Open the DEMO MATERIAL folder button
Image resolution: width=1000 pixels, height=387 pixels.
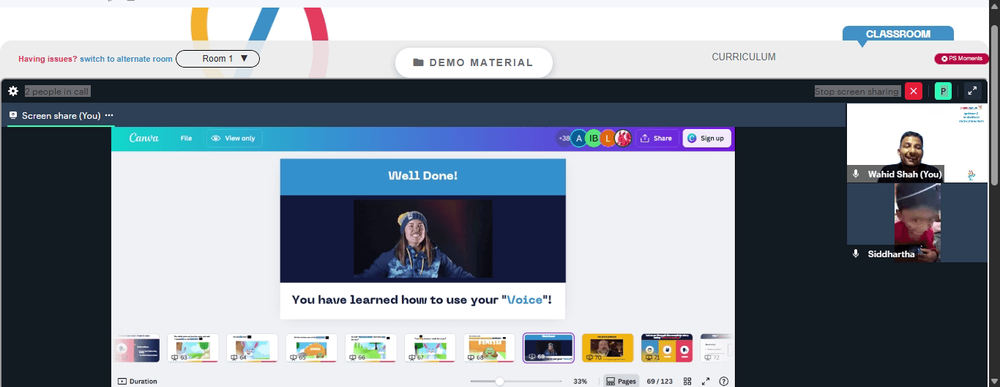point(473,62)
